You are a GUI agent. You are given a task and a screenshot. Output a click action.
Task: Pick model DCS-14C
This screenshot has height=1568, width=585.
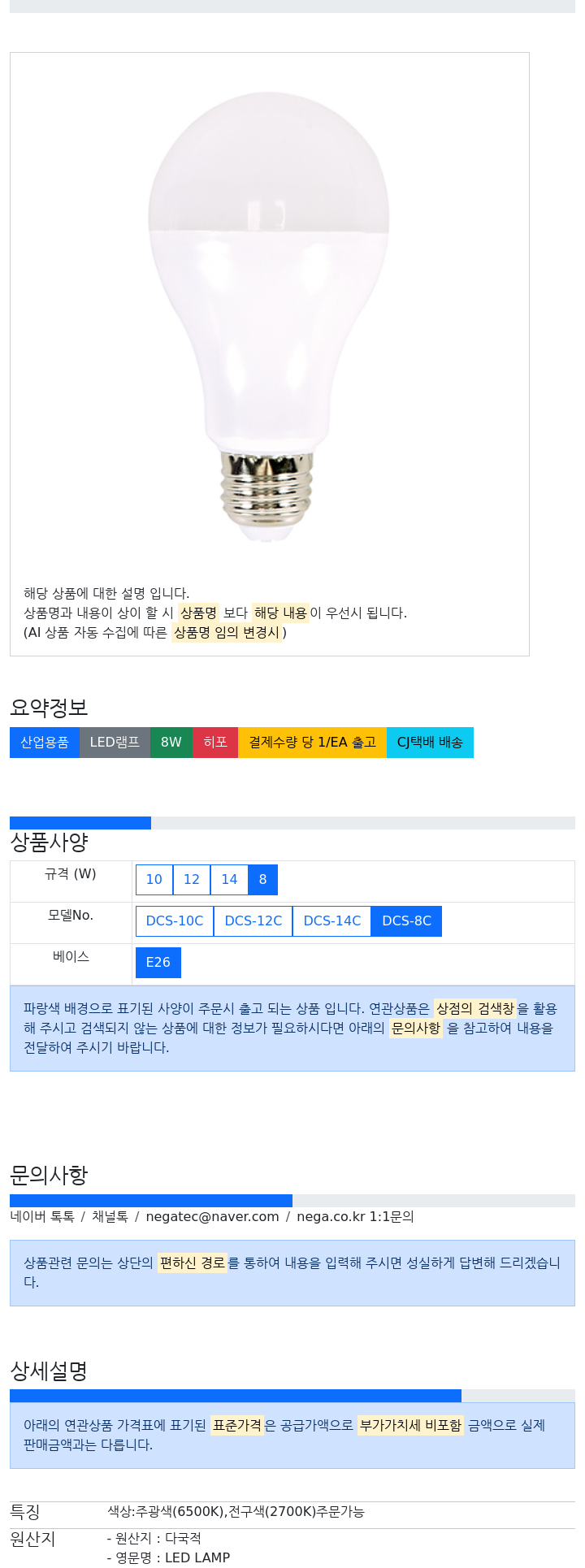332,921
